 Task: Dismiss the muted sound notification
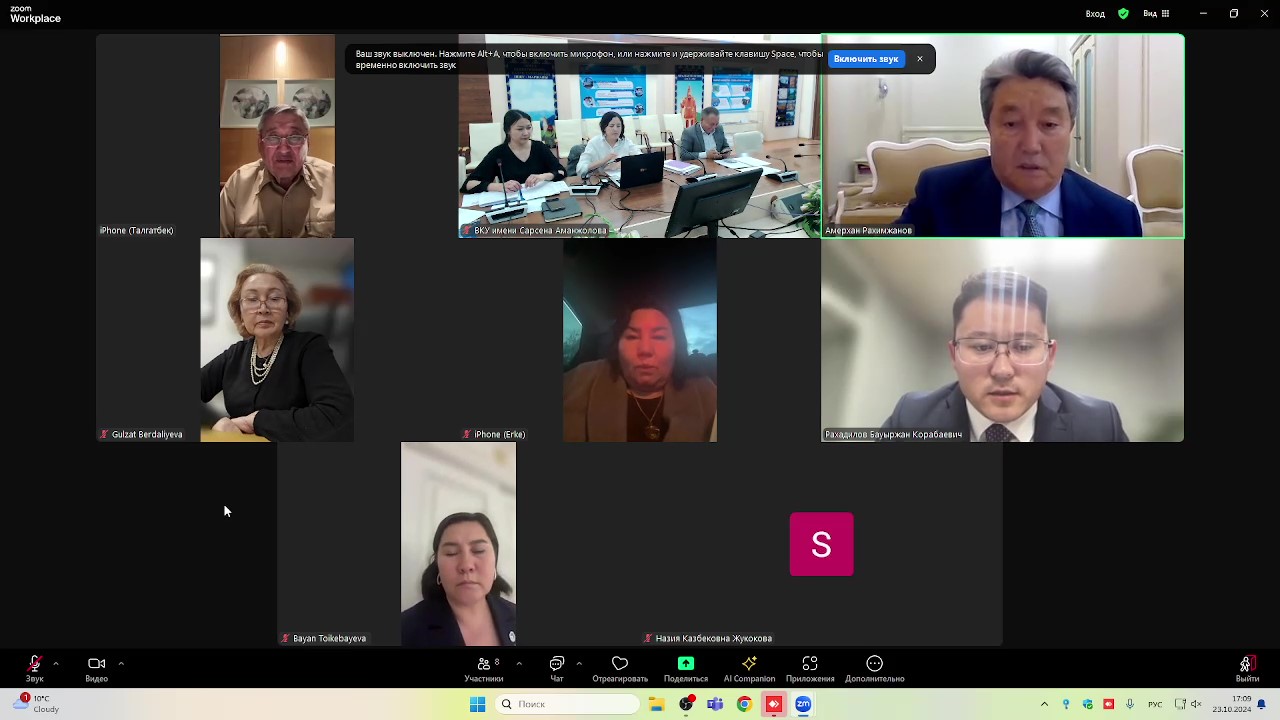point(920,59)
